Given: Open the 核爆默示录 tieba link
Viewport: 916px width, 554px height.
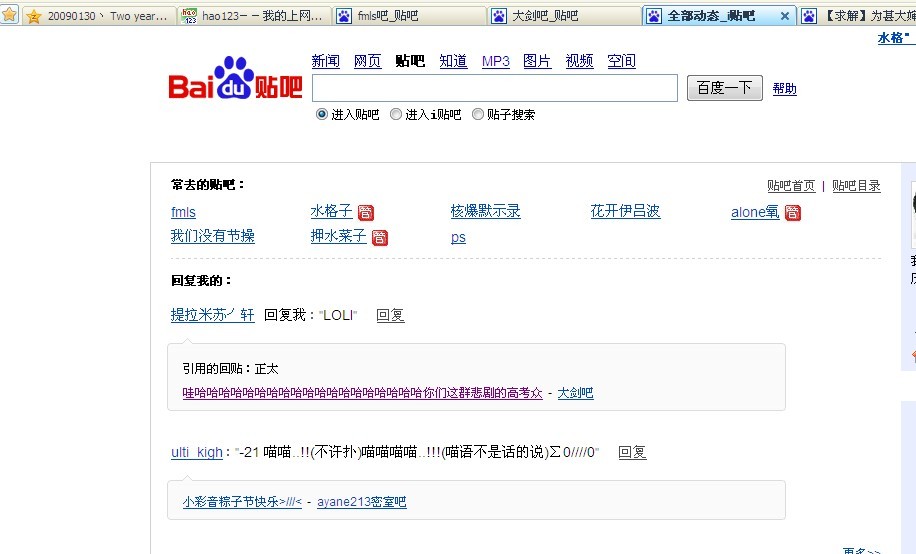Looking at the screenshot, I should pyautogui.click(x=485, y=211).
